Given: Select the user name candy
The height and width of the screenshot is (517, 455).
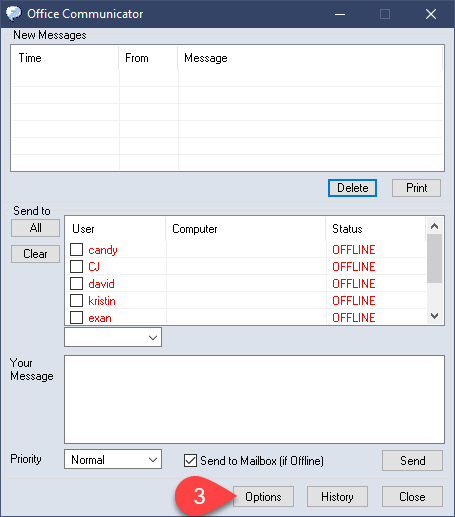Looking at the screenshot, I should tap(103, 250).
